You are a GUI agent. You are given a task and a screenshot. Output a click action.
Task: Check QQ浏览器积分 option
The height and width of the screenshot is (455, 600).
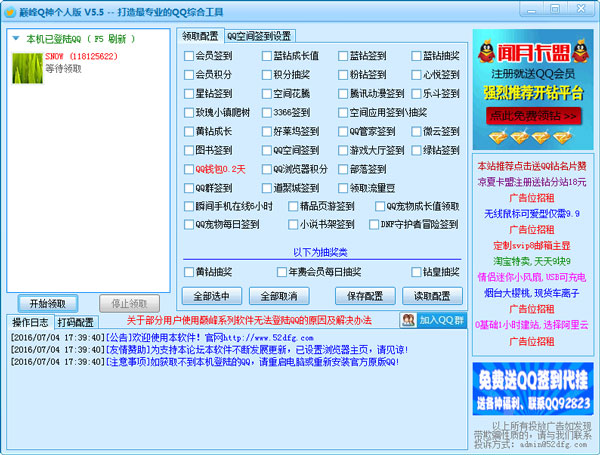[x=267, y=169]
